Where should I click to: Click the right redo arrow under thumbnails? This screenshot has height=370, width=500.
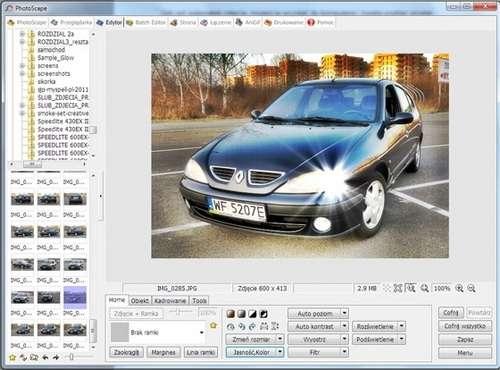(x=56, y=357)
